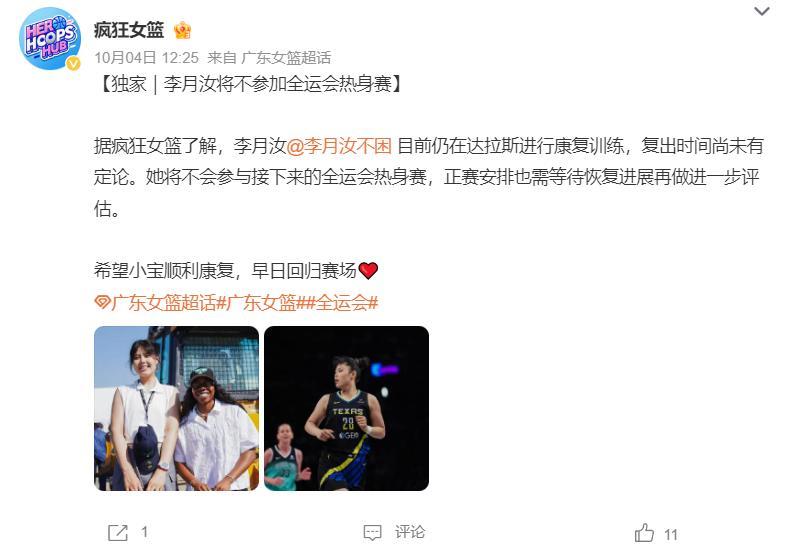Image resolution: width=785 pixels, height=557 pixels.
Task: Like the post with thumbs-up icon
Action: pos(644,533)
